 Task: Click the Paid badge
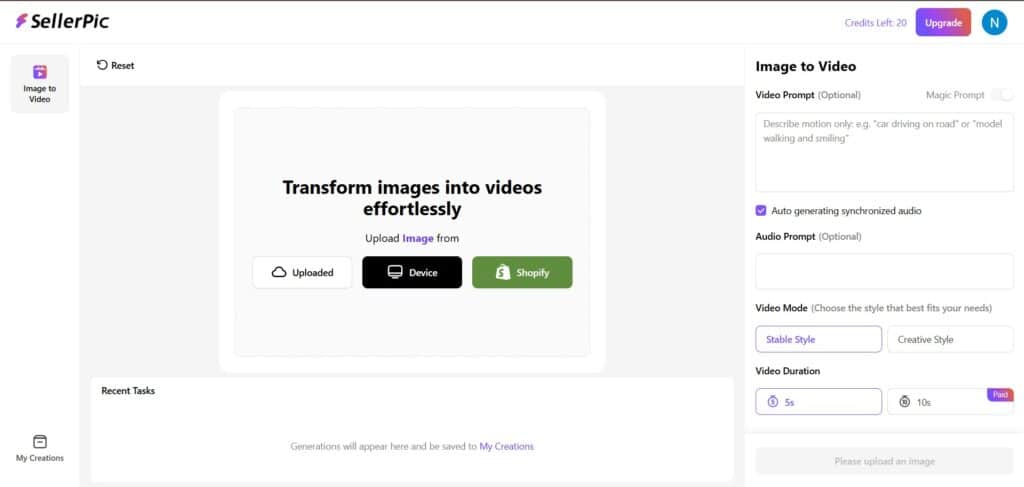[x=1000, y=395]
